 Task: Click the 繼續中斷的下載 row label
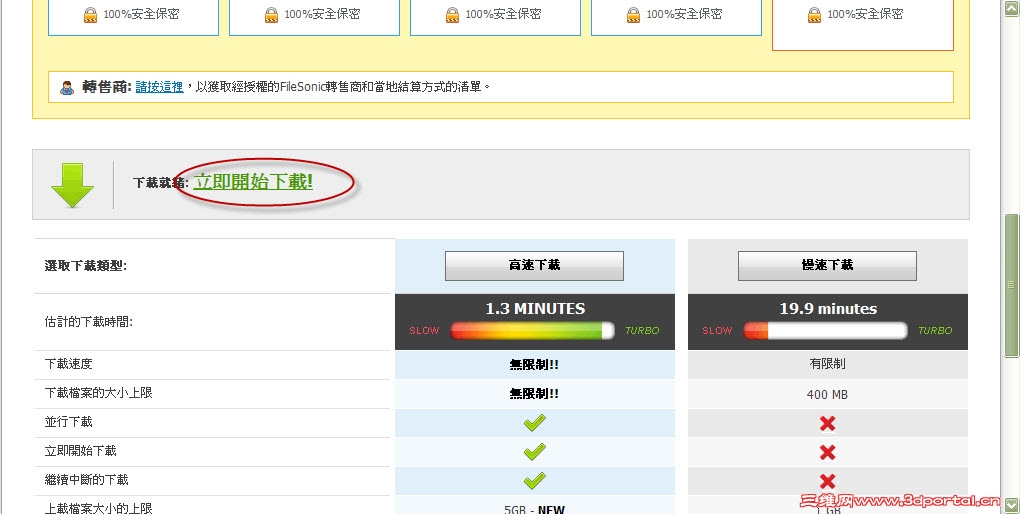click(x=87, y=480)
